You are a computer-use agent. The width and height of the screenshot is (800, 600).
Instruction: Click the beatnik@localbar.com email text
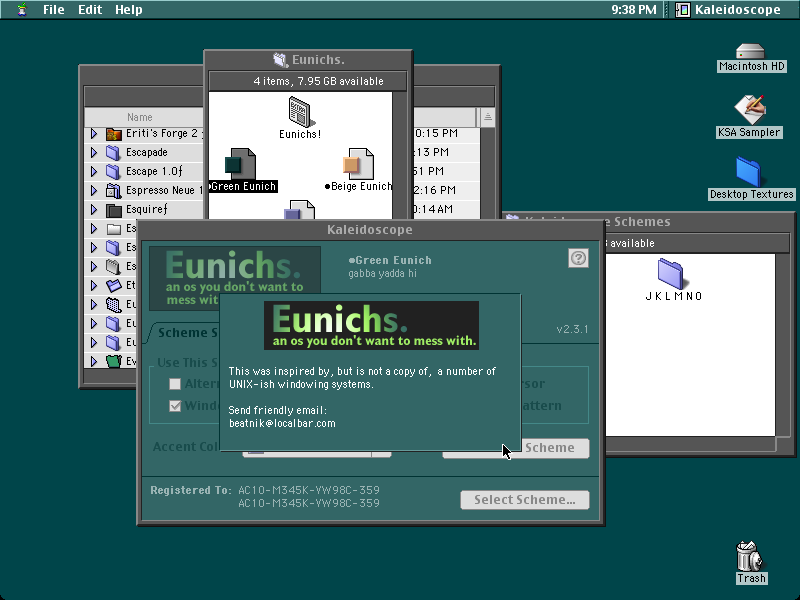tap(282, 423)
